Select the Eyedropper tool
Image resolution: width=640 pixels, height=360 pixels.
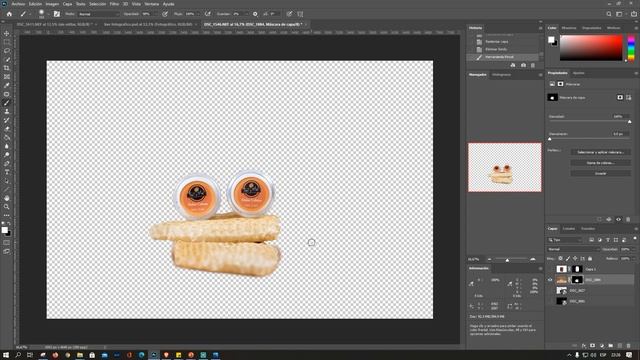7,85
